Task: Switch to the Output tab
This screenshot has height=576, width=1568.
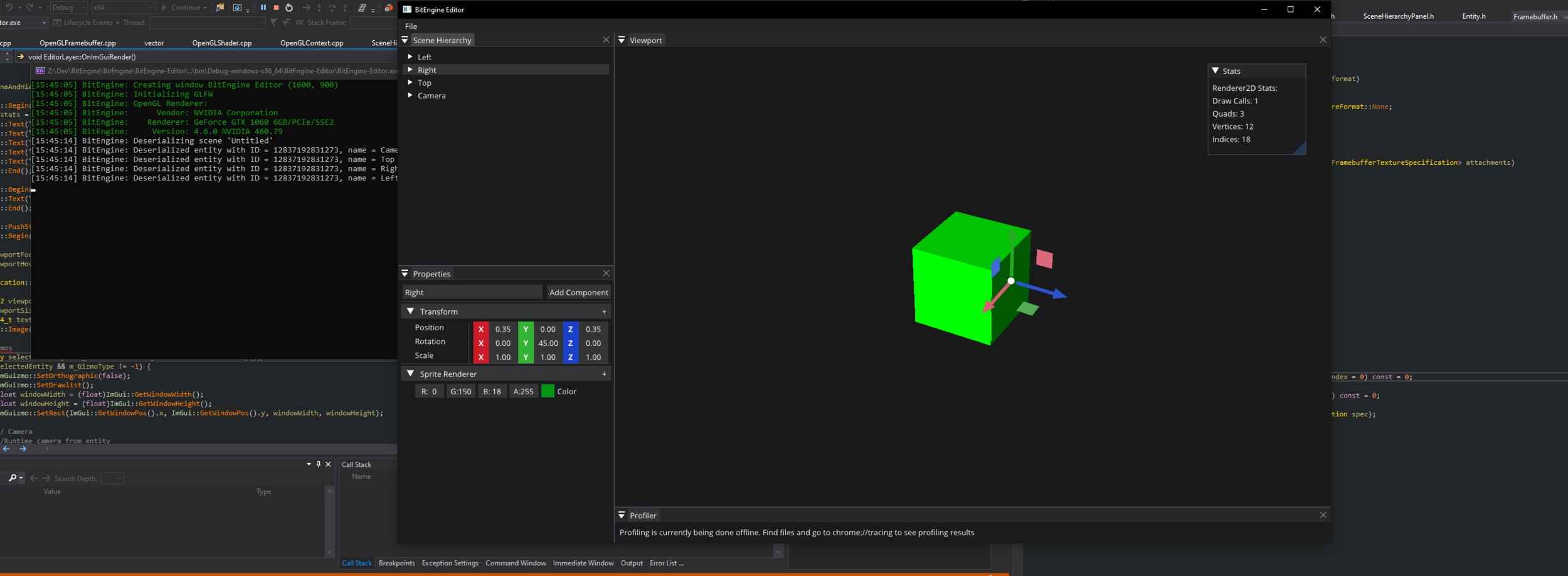Action: coord(632,563)
